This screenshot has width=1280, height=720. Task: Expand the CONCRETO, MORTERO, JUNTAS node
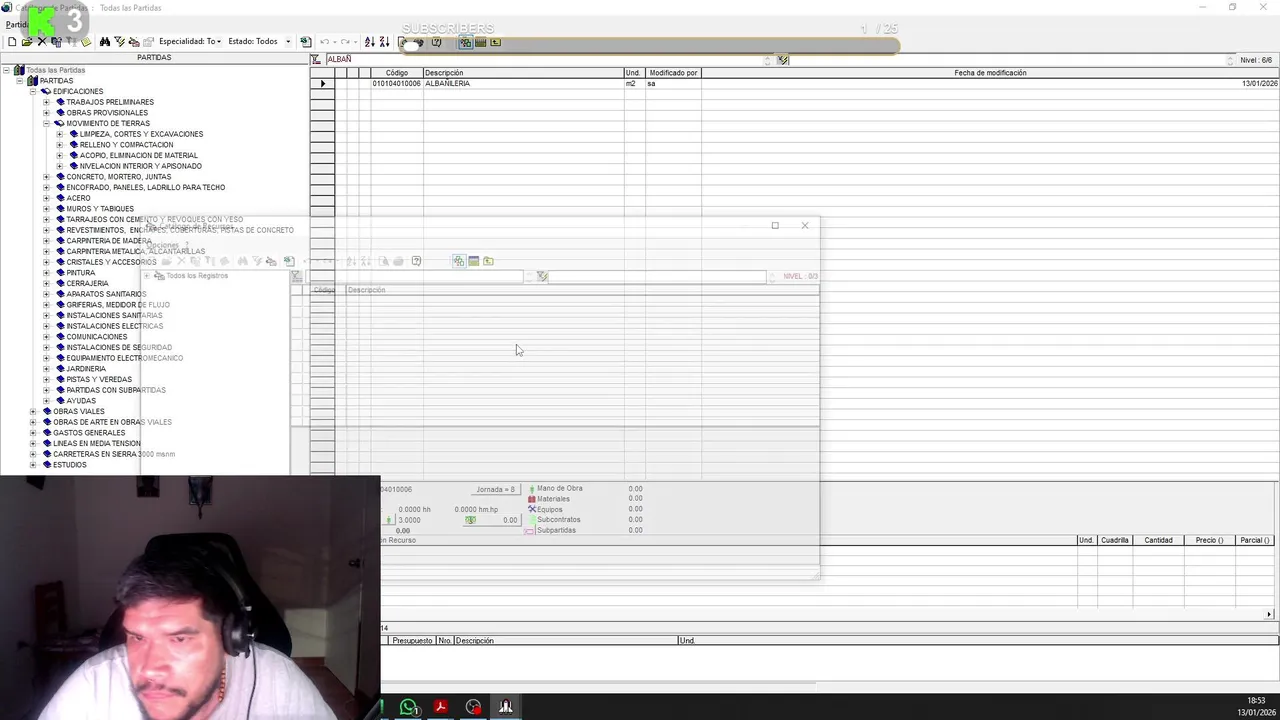pyautogui.click(x=46, y=177)
